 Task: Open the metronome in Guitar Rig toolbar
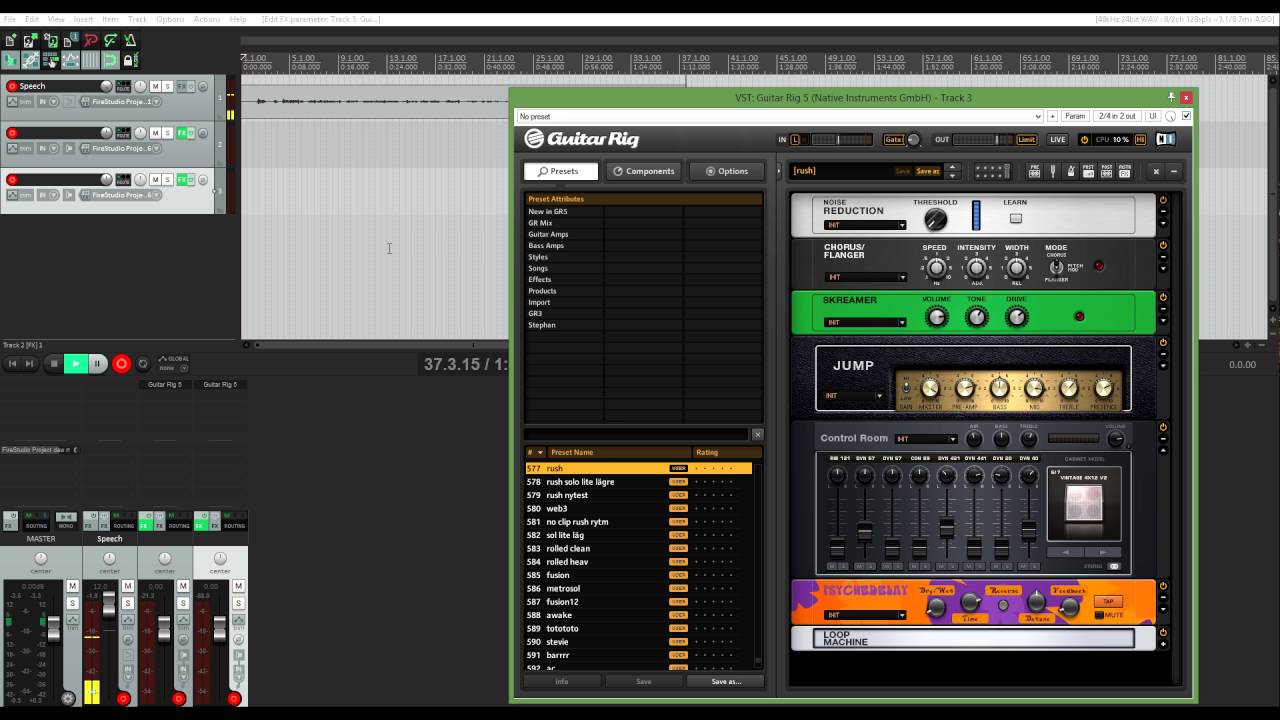coord(1070,171)
